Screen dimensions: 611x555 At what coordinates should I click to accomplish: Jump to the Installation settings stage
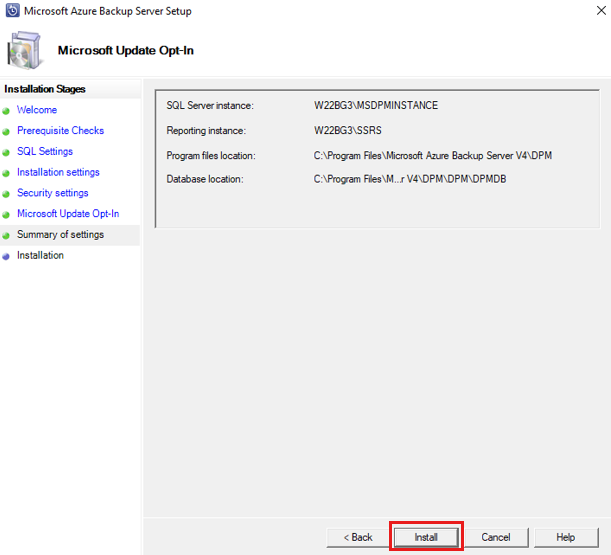click(x=58, y=172)
